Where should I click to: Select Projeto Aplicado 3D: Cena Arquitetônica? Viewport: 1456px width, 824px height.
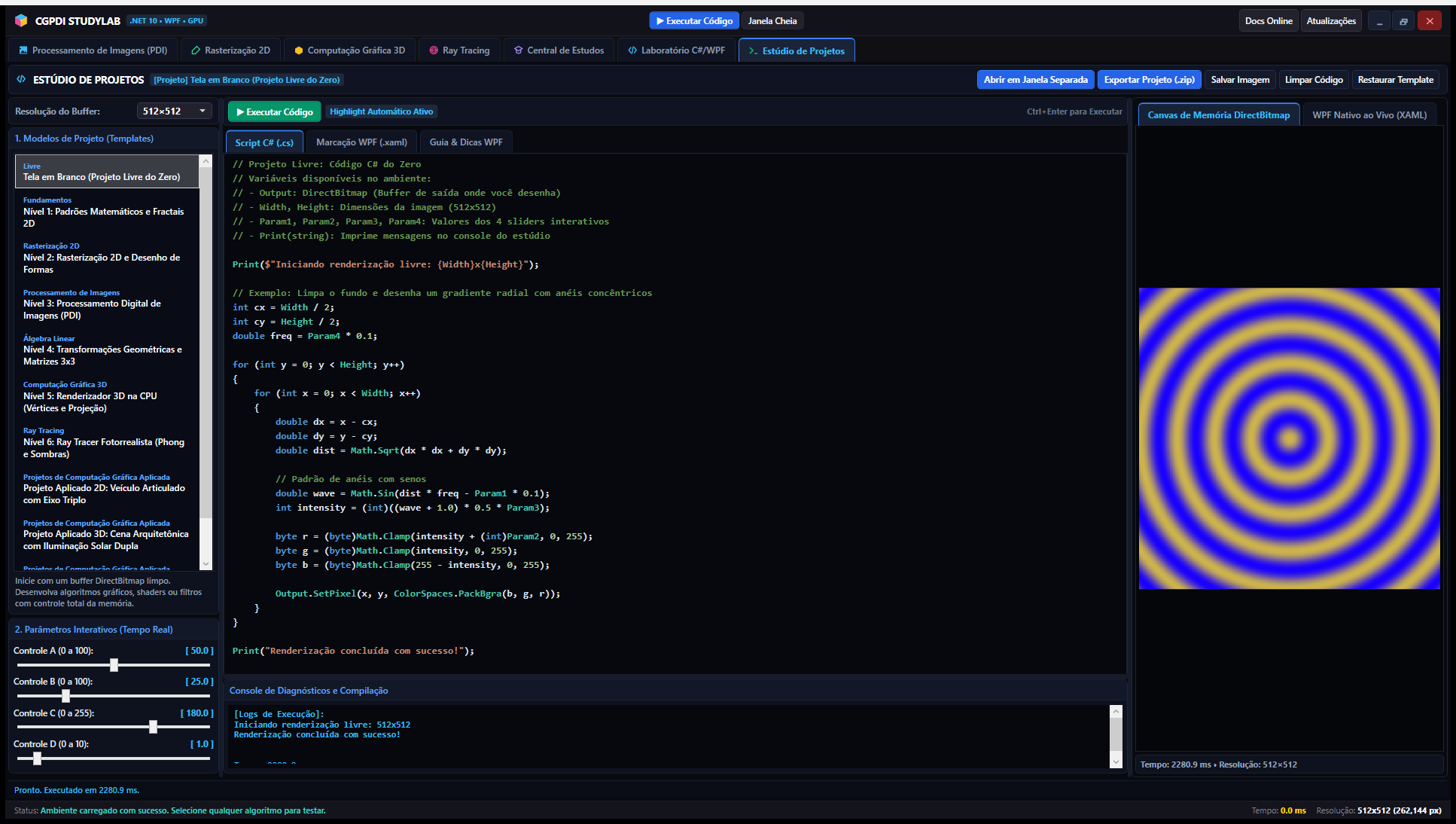click(107, 535)
